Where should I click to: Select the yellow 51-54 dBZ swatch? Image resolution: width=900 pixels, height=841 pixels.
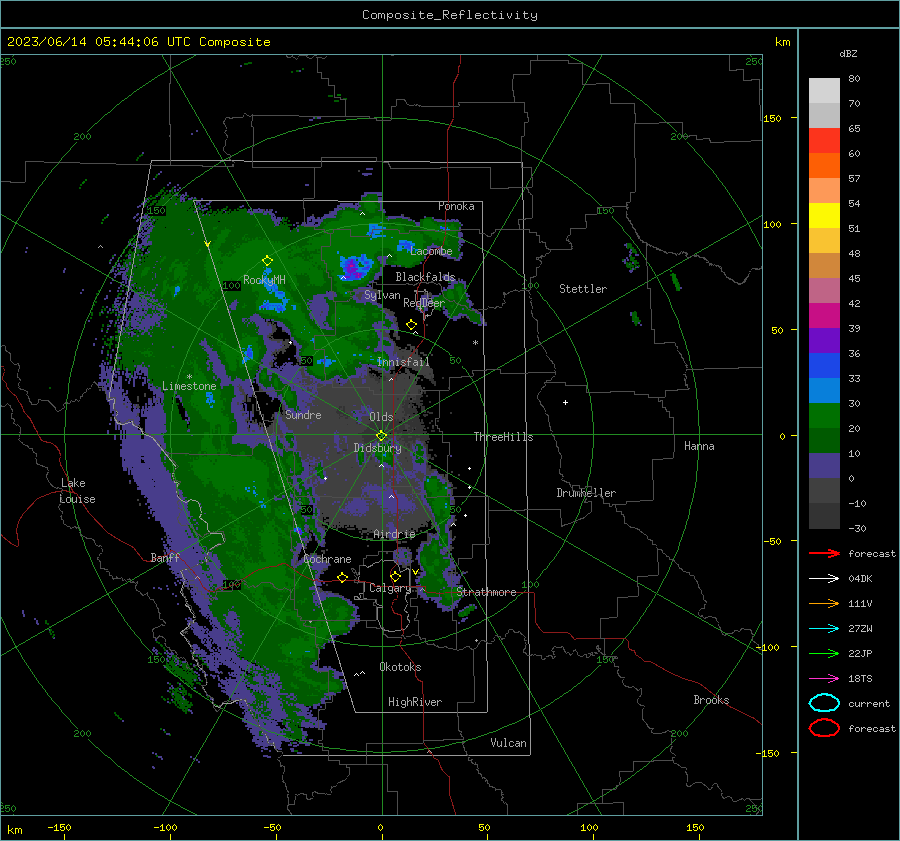(824, 215)
